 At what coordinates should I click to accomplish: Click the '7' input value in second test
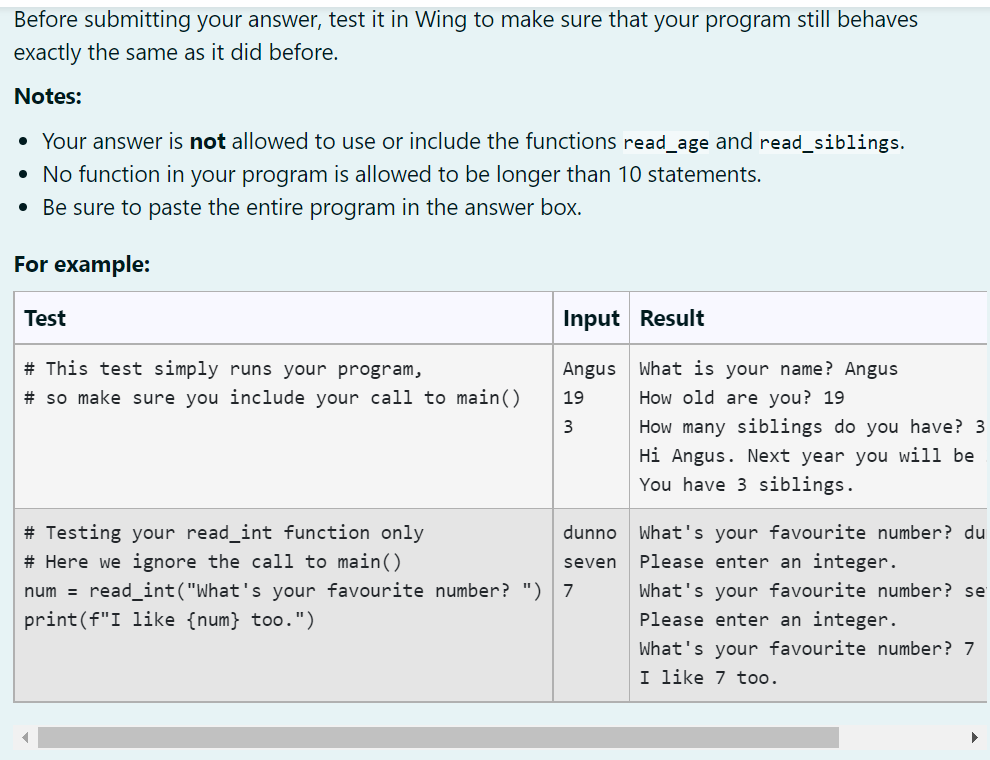(x=568, y=591)
